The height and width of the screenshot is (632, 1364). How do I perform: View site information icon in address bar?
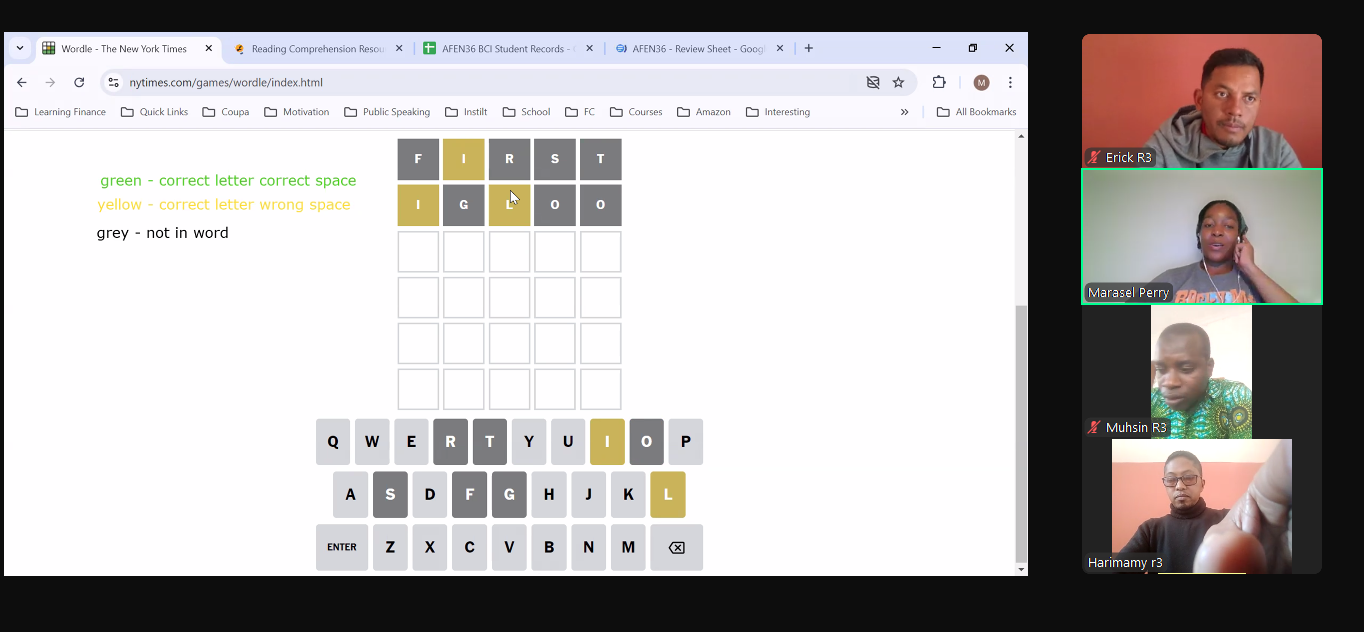coord(114,82)
